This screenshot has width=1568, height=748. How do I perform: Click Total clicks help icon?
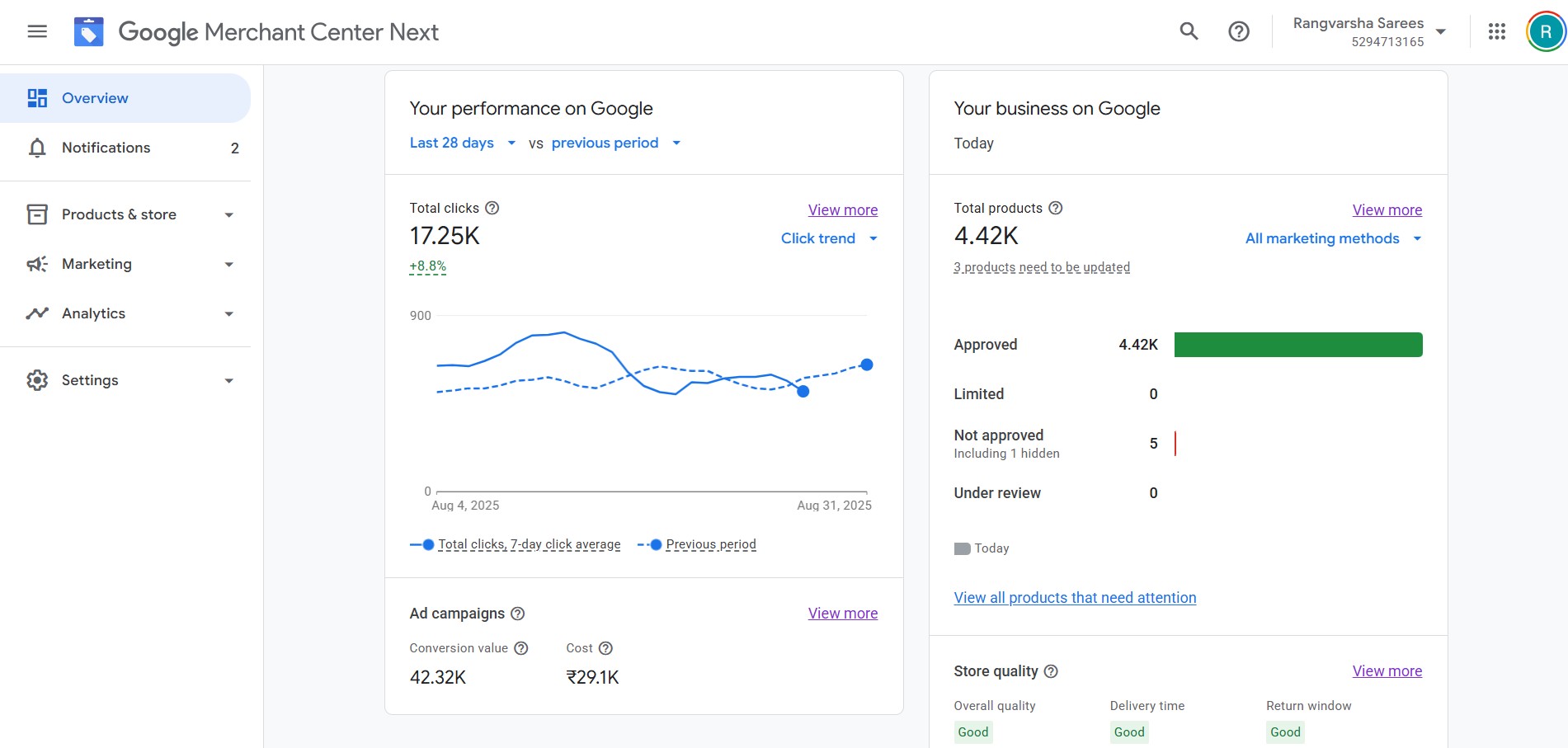pos(492,208)
